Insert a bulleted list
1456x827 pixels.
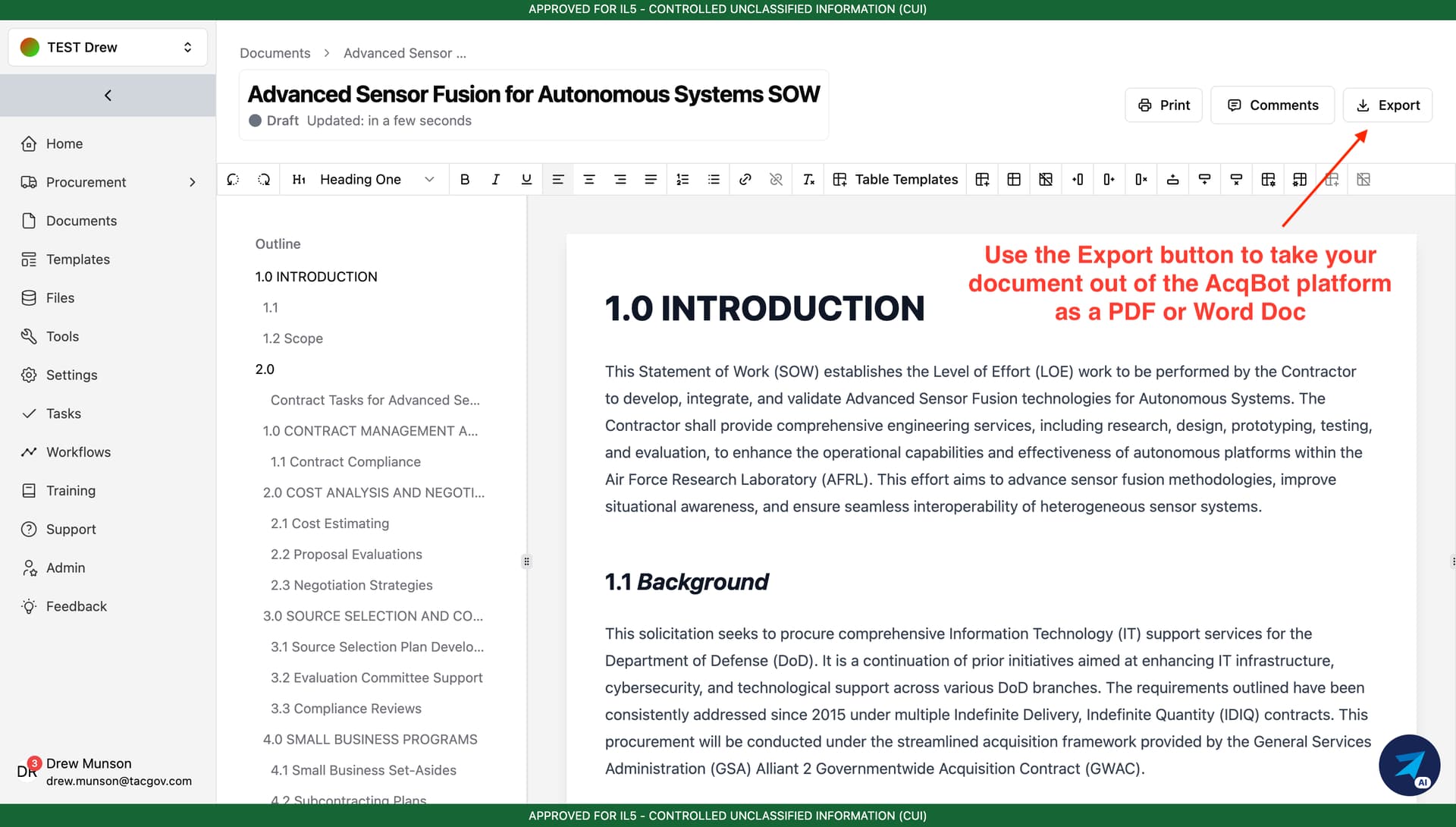click(x=714, y=180)
